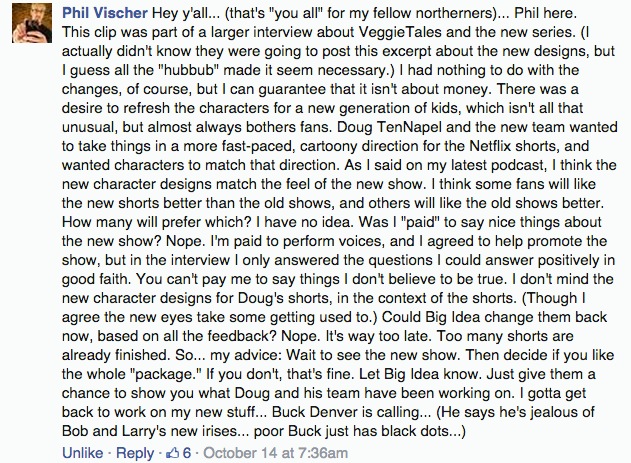Click Unlike under the comment
The image size is (631, 463).
click(x=82, y=453)
